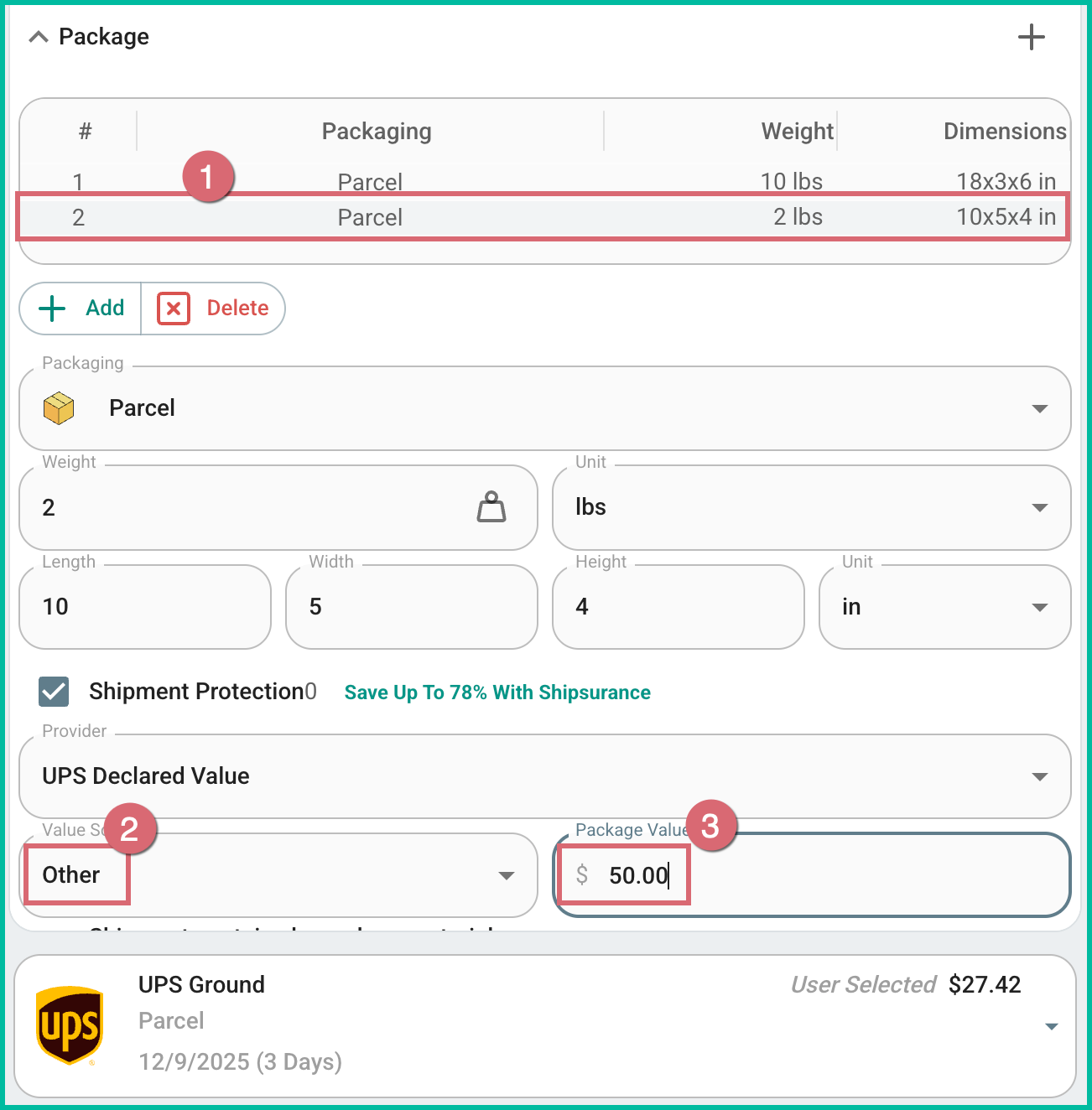Click the parcel box icon in the Packaging field

click(59, 408)
